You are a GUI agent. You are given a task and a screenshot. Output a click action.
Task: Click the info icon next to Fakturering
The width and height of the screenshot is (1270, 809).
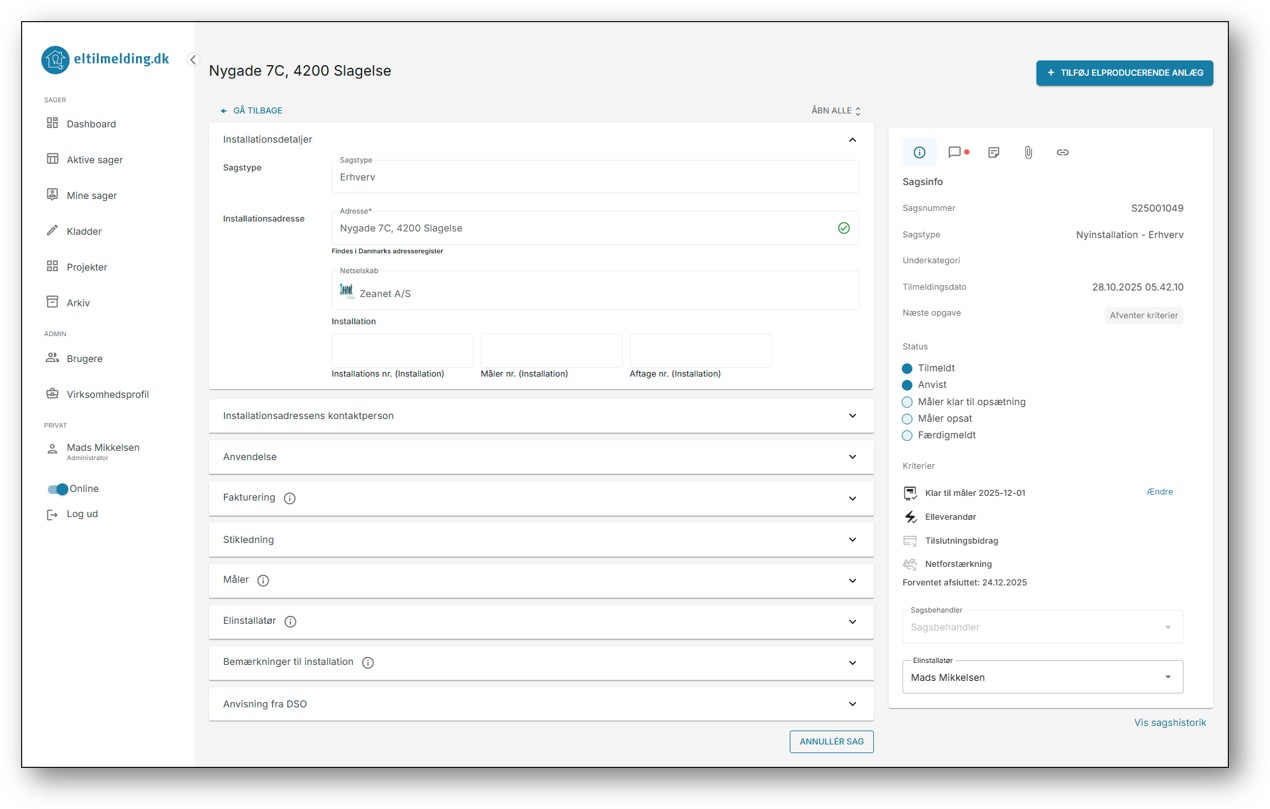pos(290,499)
